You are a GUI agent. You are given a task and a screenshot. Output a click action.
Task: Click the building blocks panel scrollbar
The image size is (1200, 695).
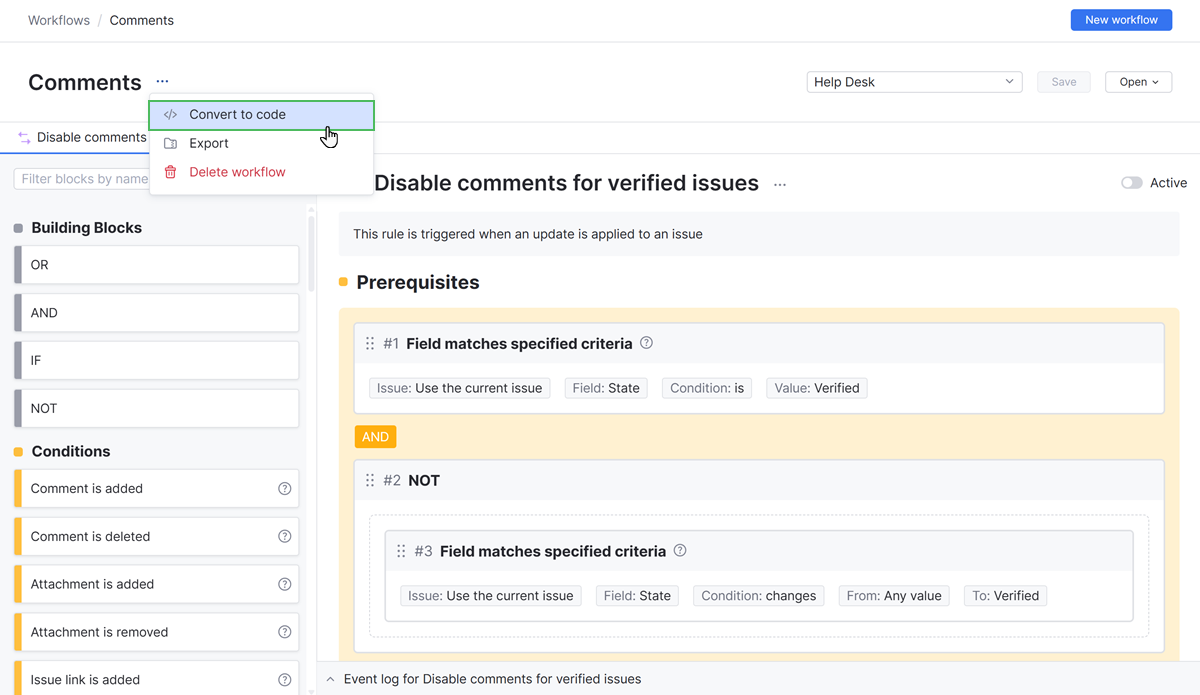tap(311, 250)
